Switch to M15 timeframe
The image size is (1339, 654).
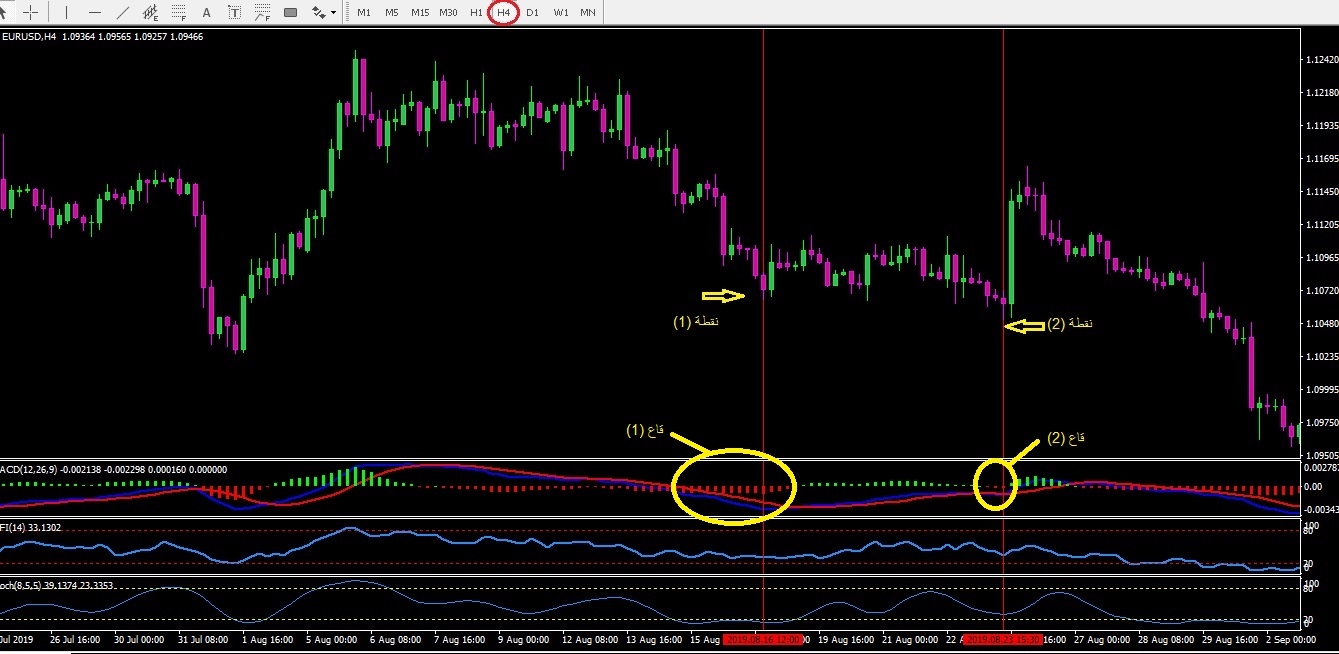pos(420,13)
